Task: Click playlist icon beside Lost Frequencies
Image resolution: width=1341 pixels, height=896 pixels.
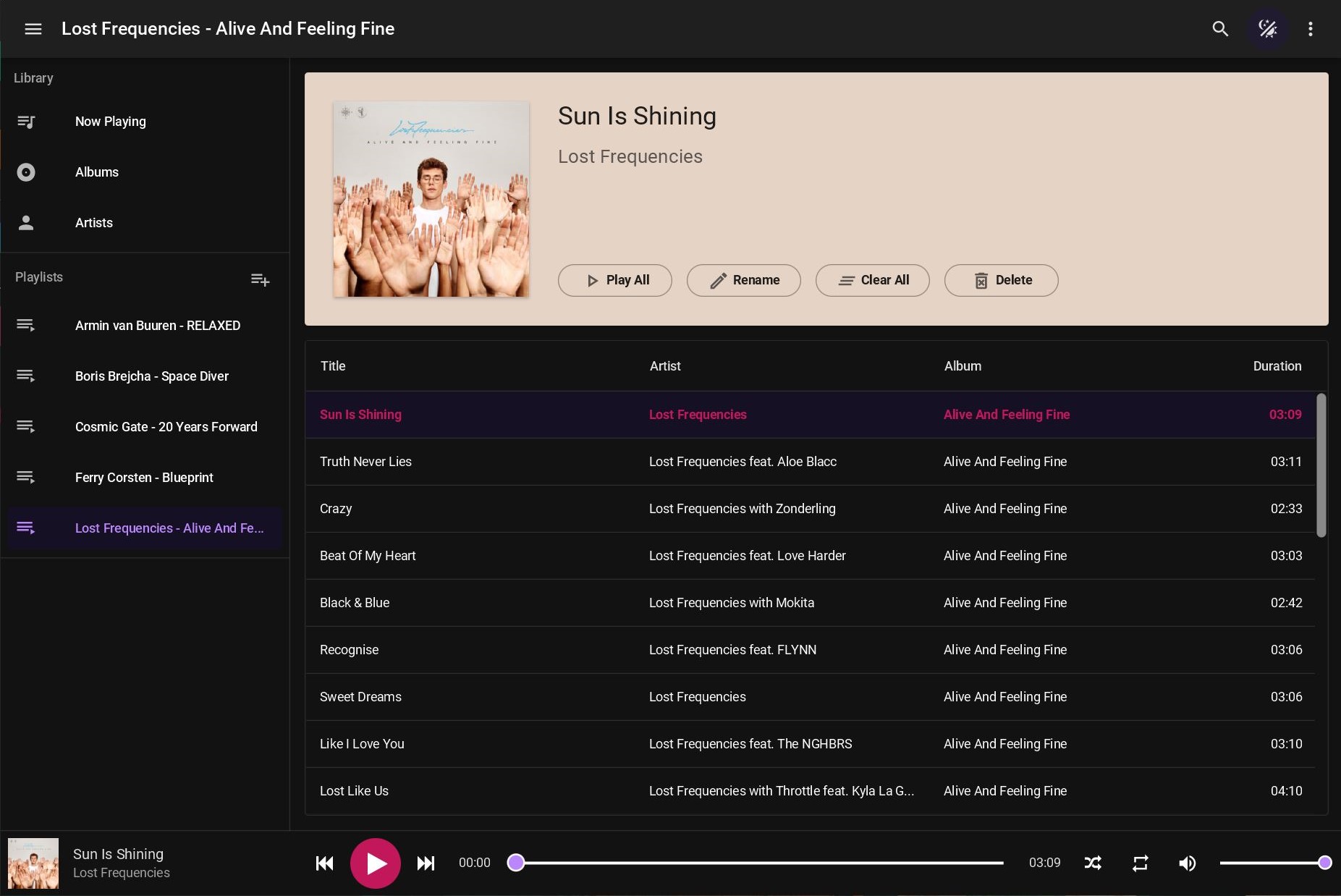Action: [26, 528]
